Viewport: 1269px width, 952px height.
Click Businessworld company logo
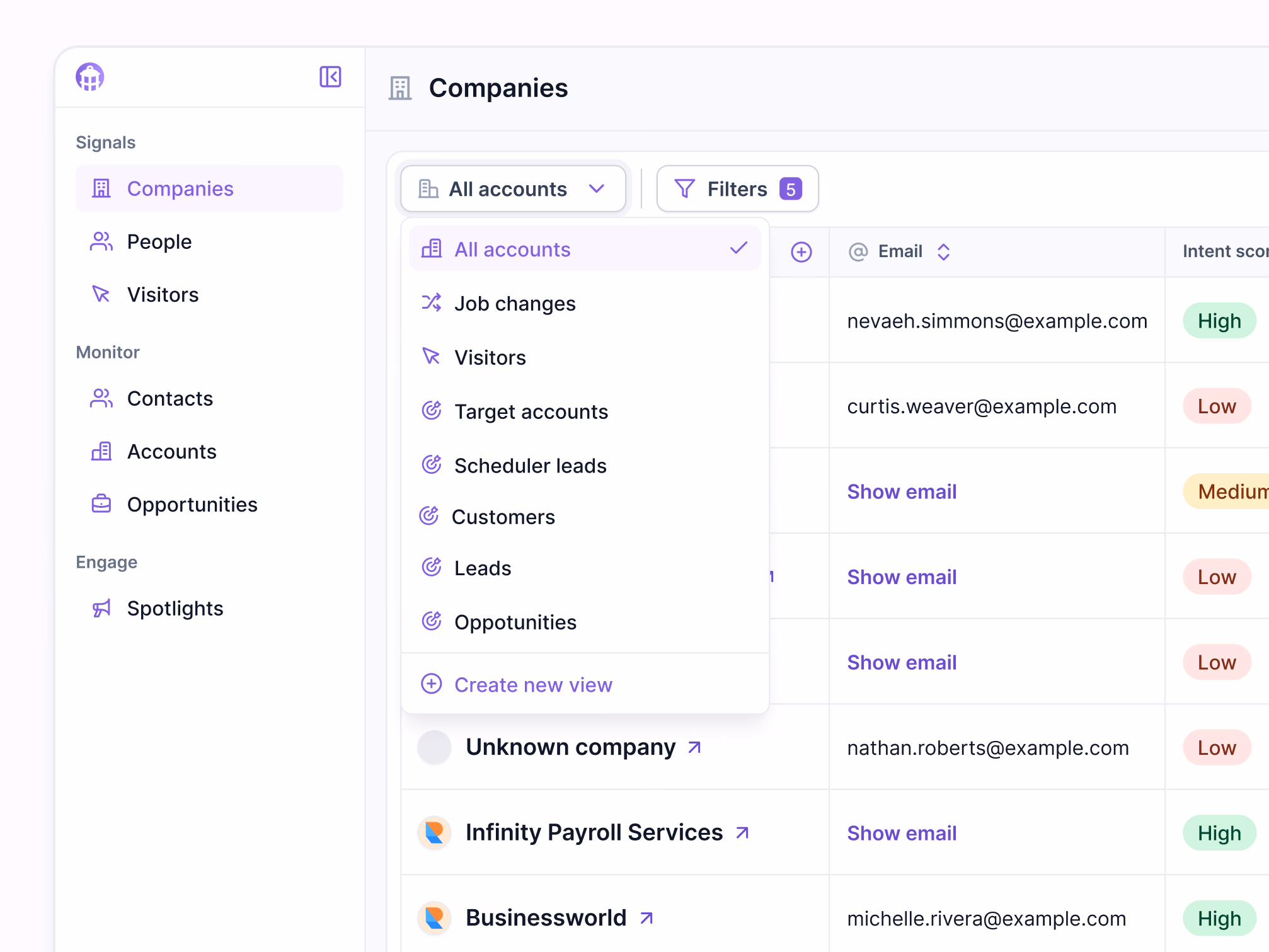(x=434, y=918)
